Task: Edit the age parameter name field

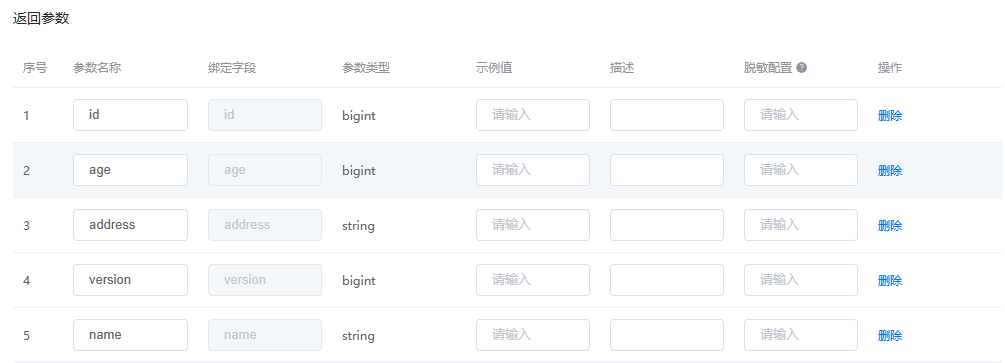Action: pyautogui.click(x=130, y=170)
